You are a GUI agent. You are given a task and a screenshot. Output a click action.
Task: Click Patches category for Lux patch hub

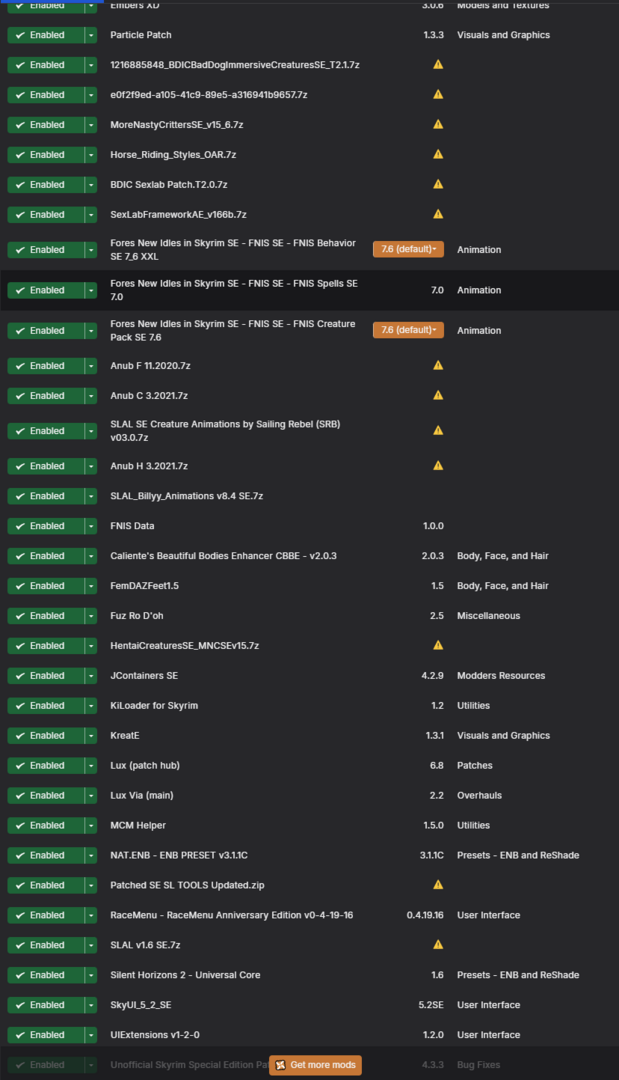pos(474,766)
